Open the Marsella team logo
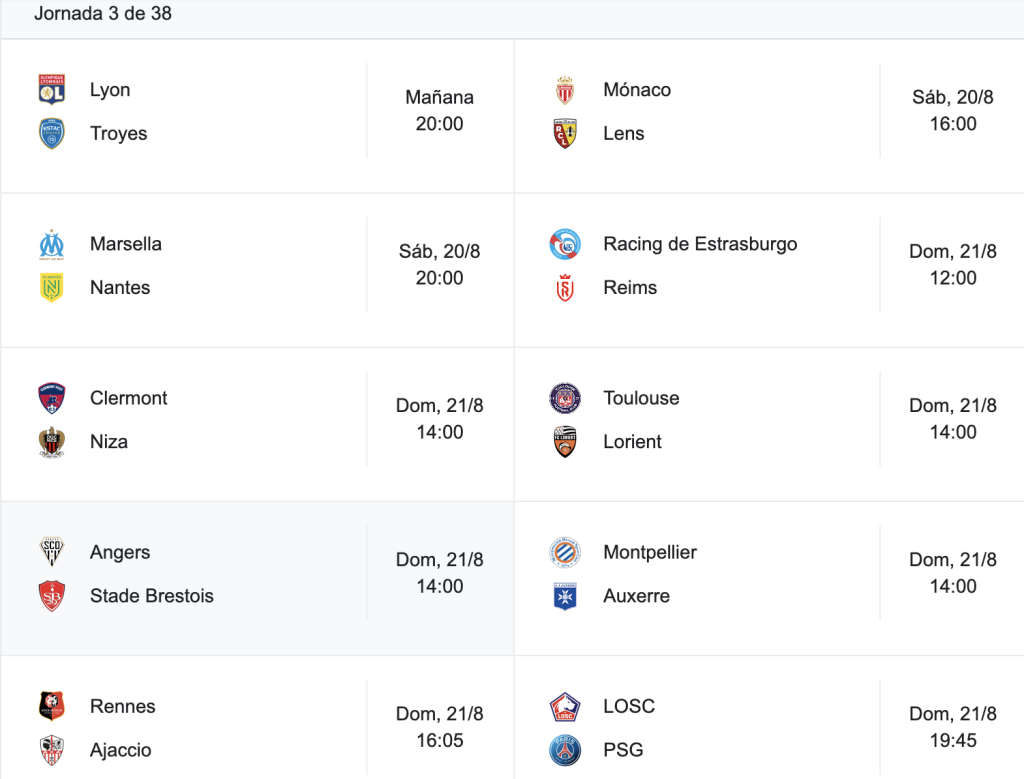 [x=52, y=244]
